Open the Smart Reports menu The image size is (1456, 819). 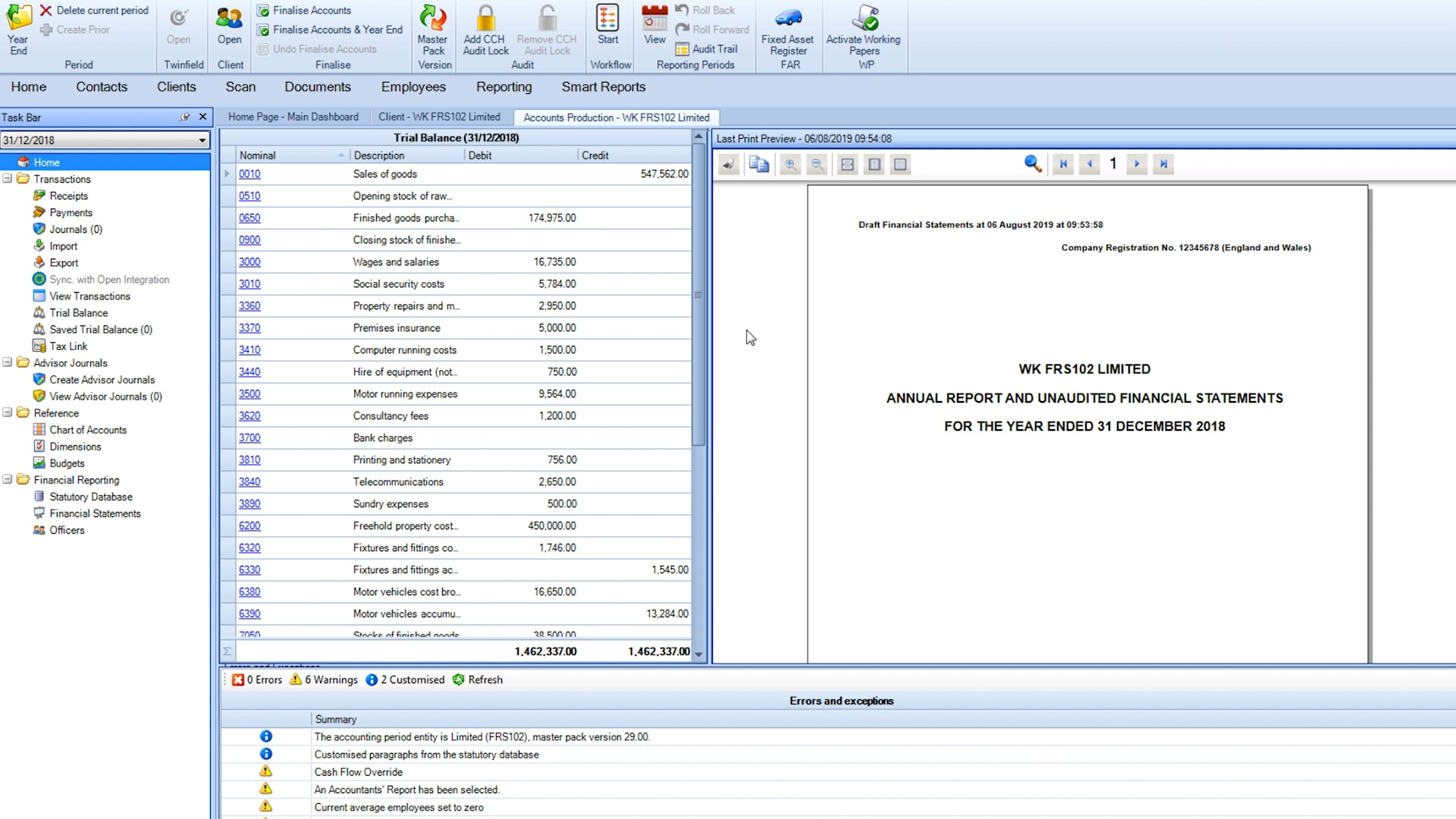coord(604,87)
